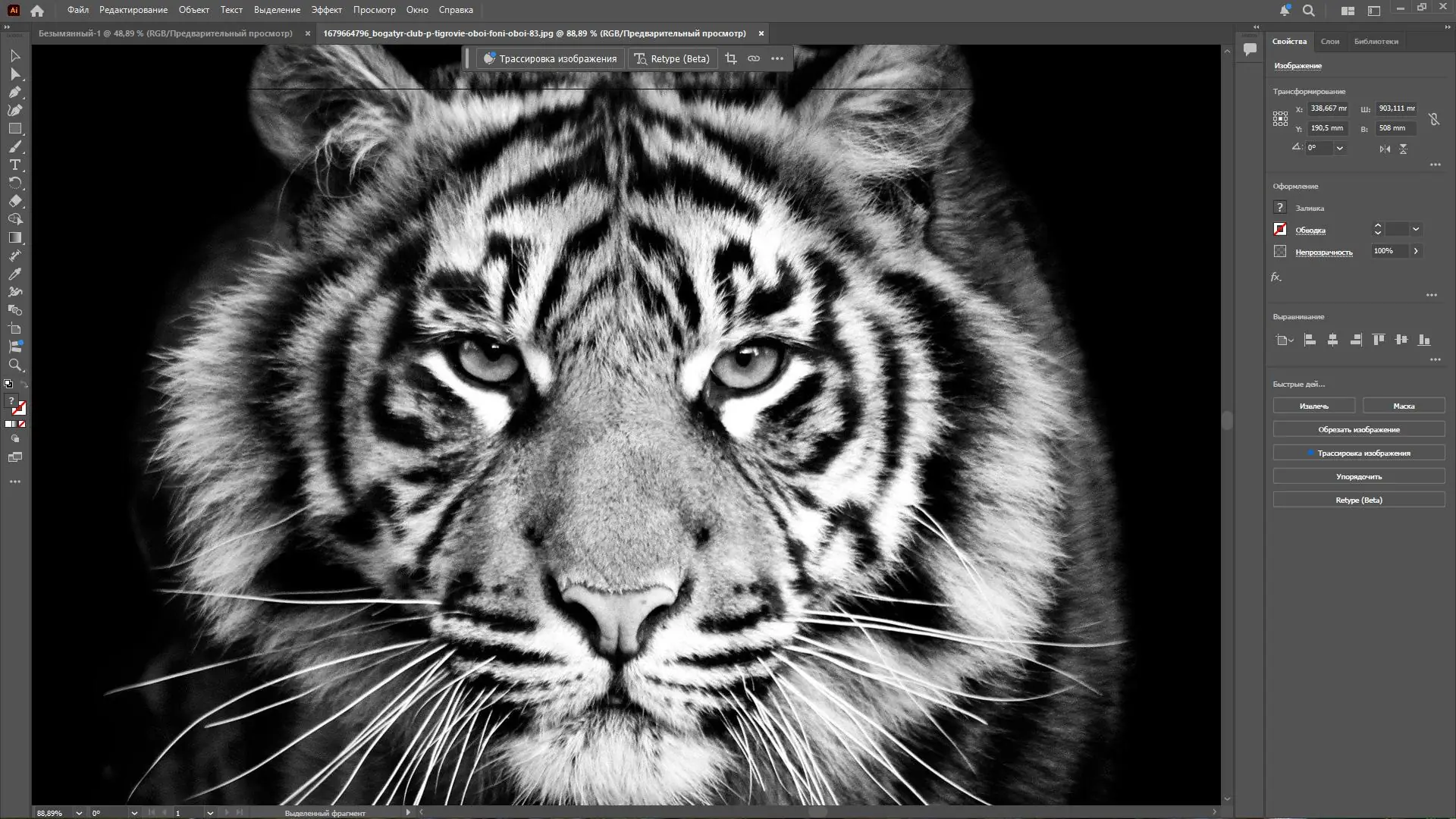
Task: Click the stroke color swatch in Properties
Action: [1280, 229]
